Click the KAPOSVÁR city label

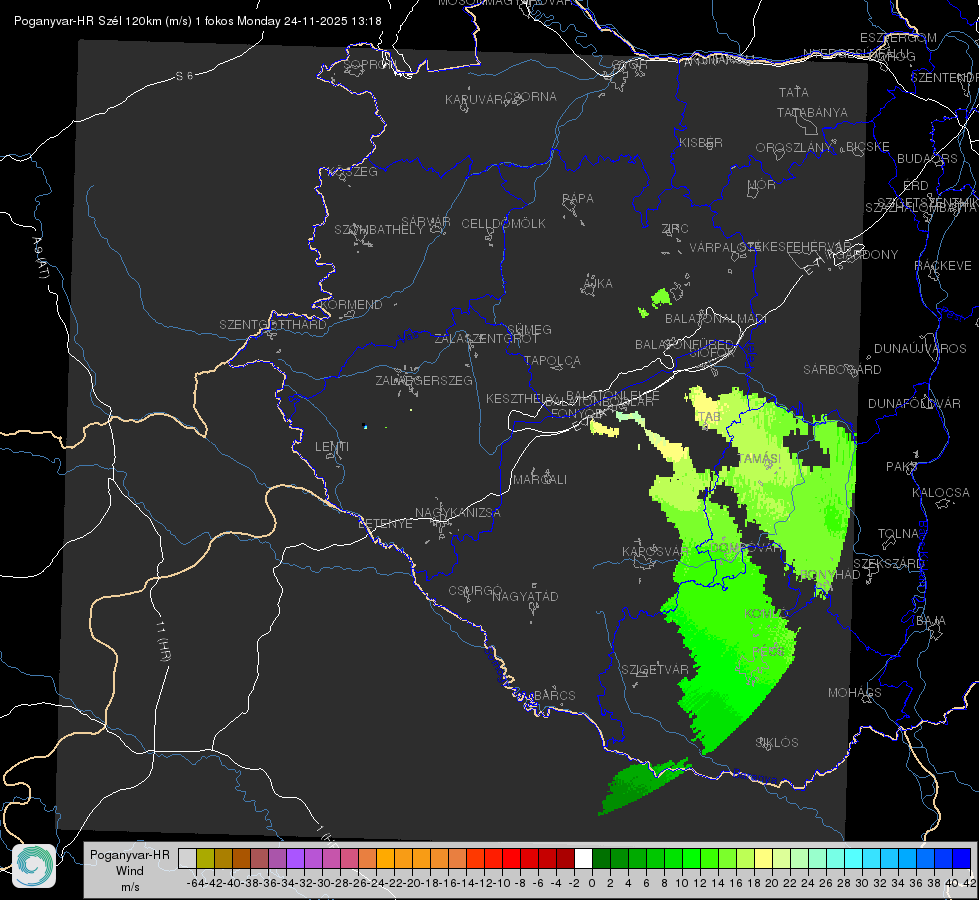[x=656, y=551]
